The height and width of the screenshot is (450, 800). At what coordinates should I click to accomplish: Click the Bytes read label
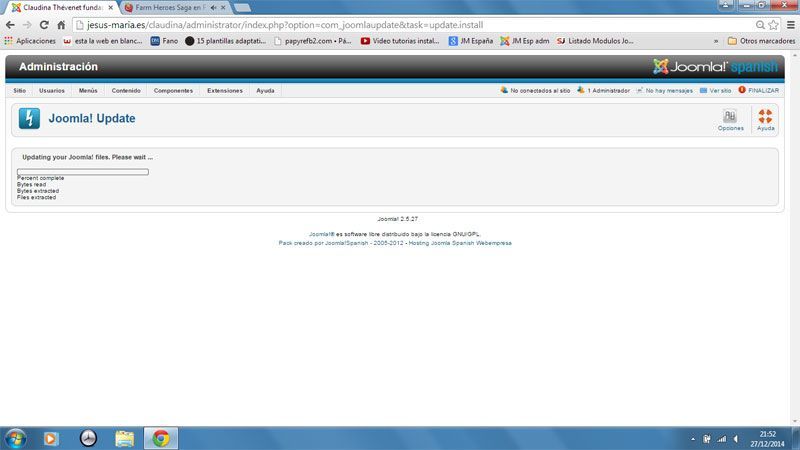pos(32,184)
